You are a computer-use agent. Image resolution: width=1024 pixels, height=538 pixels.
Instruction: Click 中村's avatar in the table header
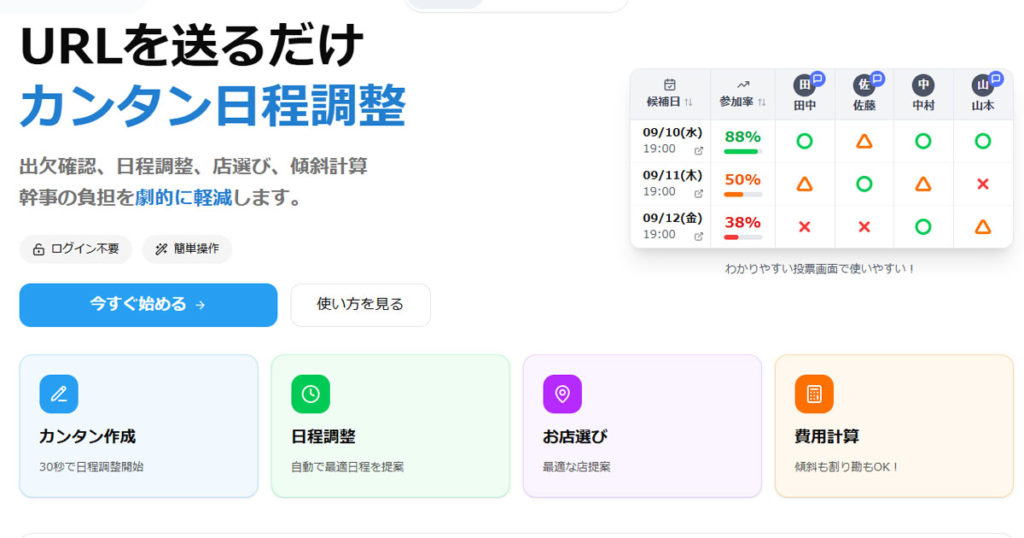923,85
